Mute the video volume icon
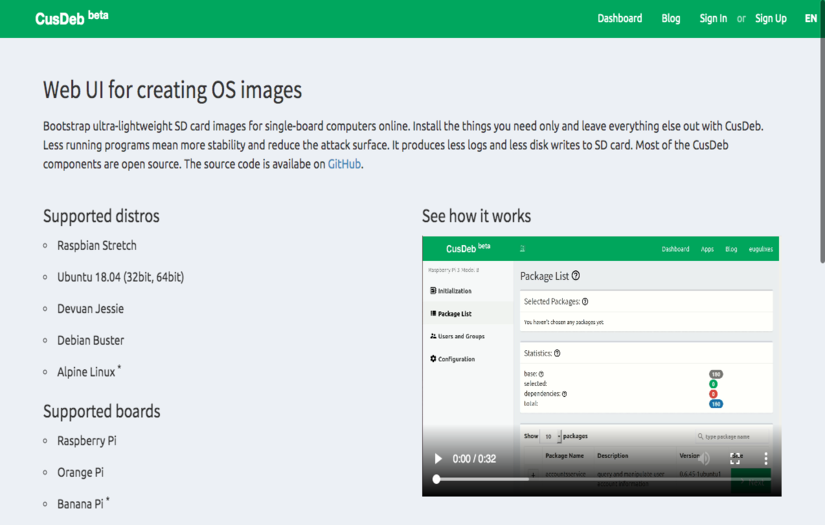 [x=705, y=459]
